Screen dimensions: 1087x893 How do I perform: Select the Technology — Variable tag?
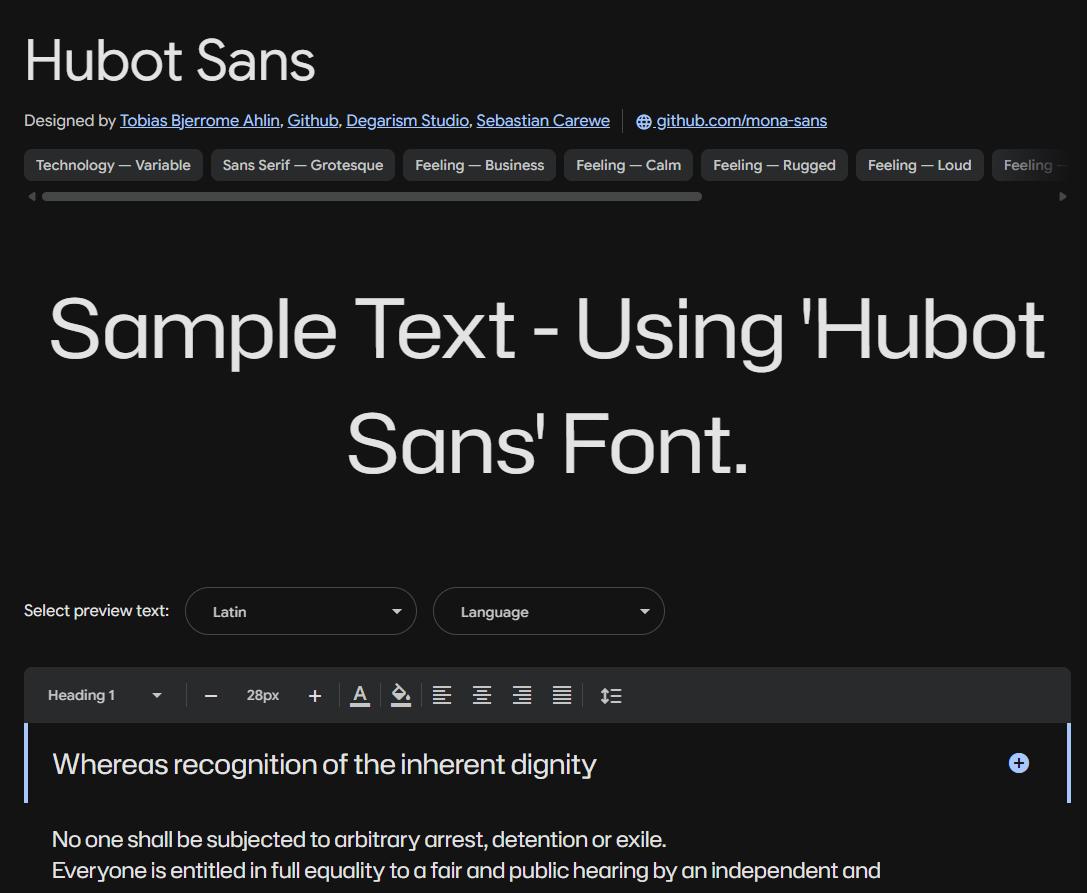pos(113,165)
